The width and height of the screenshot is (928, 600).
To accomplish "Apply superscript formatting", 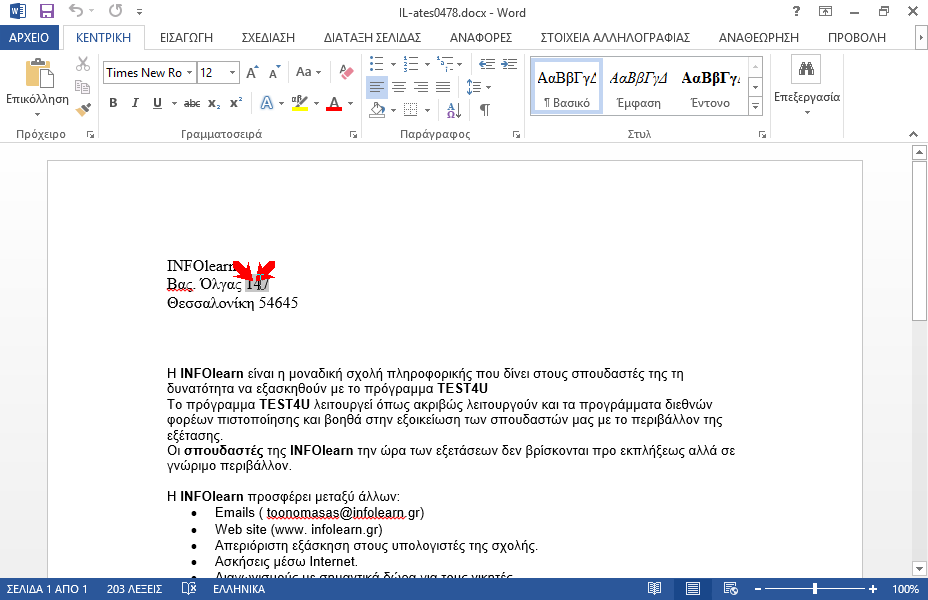I will 236,103.
